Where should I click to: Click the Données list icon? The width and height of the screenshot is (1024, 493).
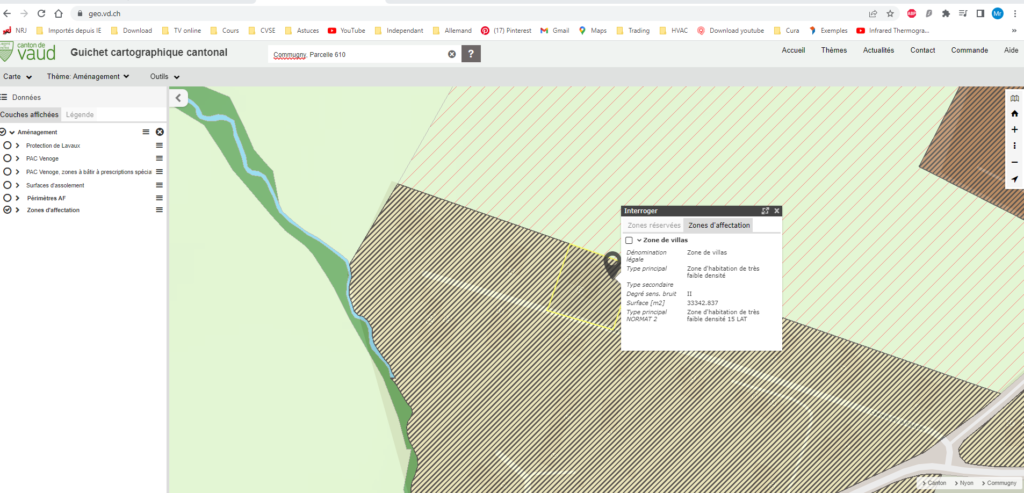tap(4, 97)
